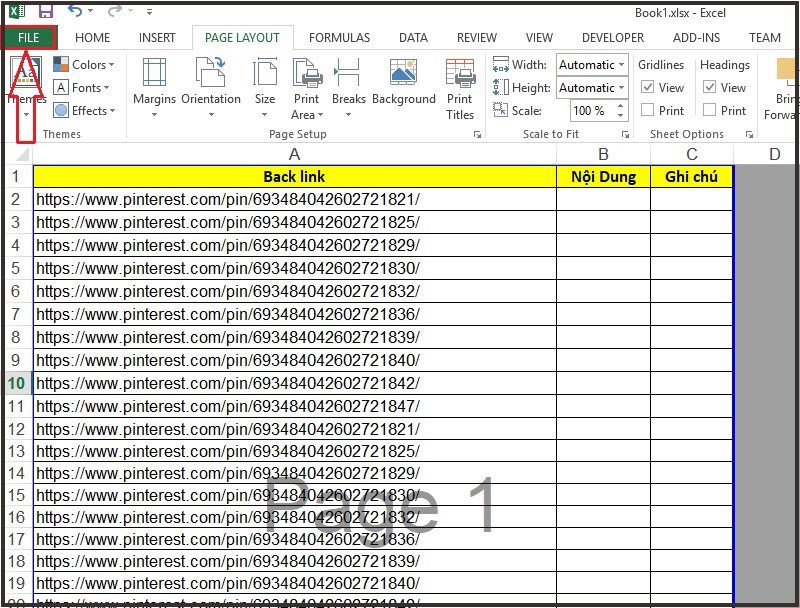This screenshot has width=800, height=608.
Task: Open the Sheet Options dialog launcher
Action: pyautogui.click(x=749, y=135)
